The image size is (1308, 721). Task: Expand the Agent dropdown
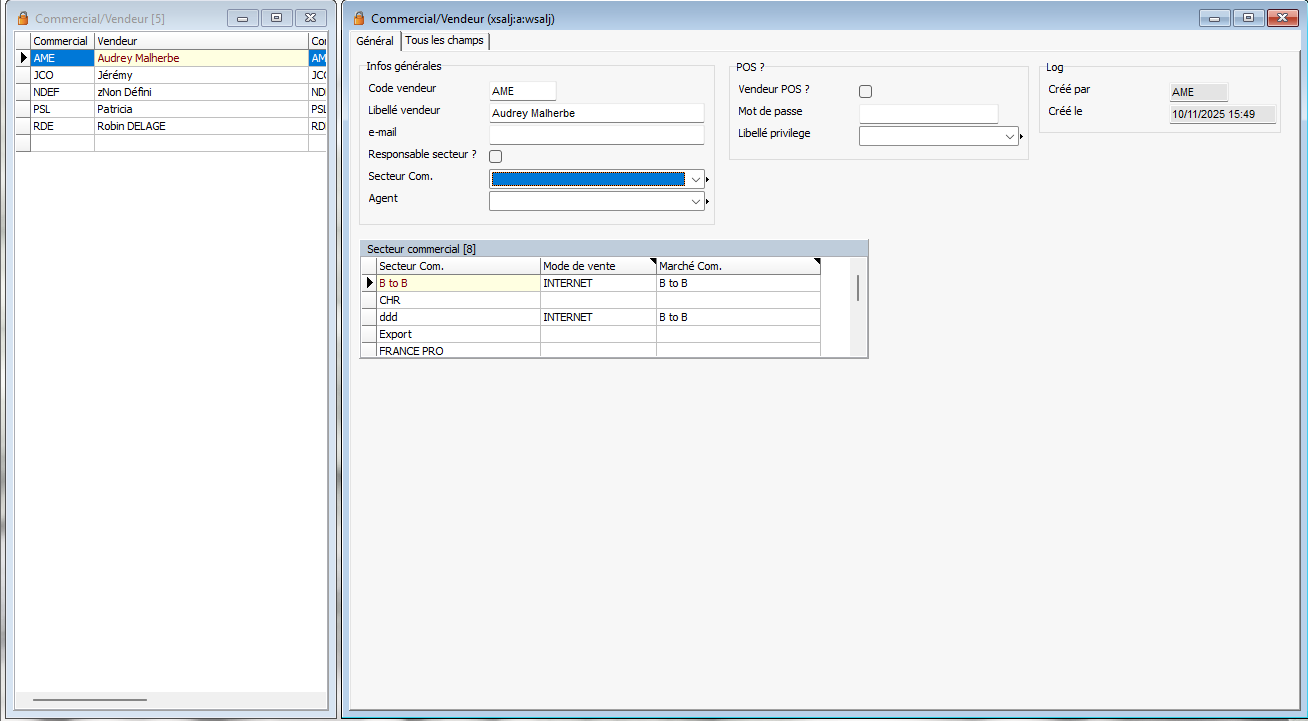click(x=696, y=202)
